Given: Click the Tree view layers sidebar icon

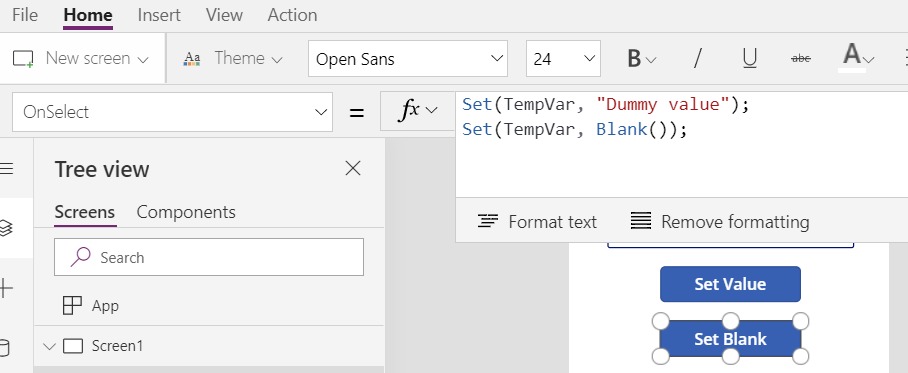Looking at the screenshot, I should pyautogui.click(x=6, y=228).
